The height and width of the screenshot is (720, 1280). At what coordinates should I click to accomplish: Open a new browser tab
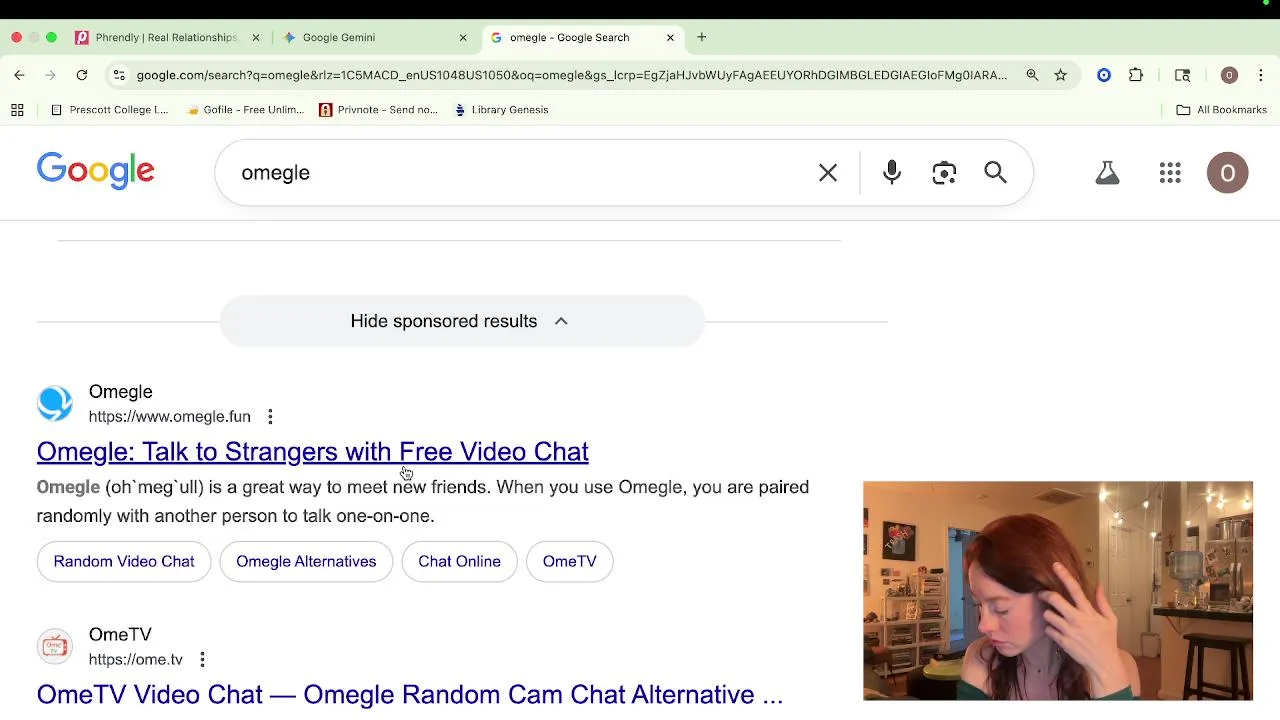point(702,37)
